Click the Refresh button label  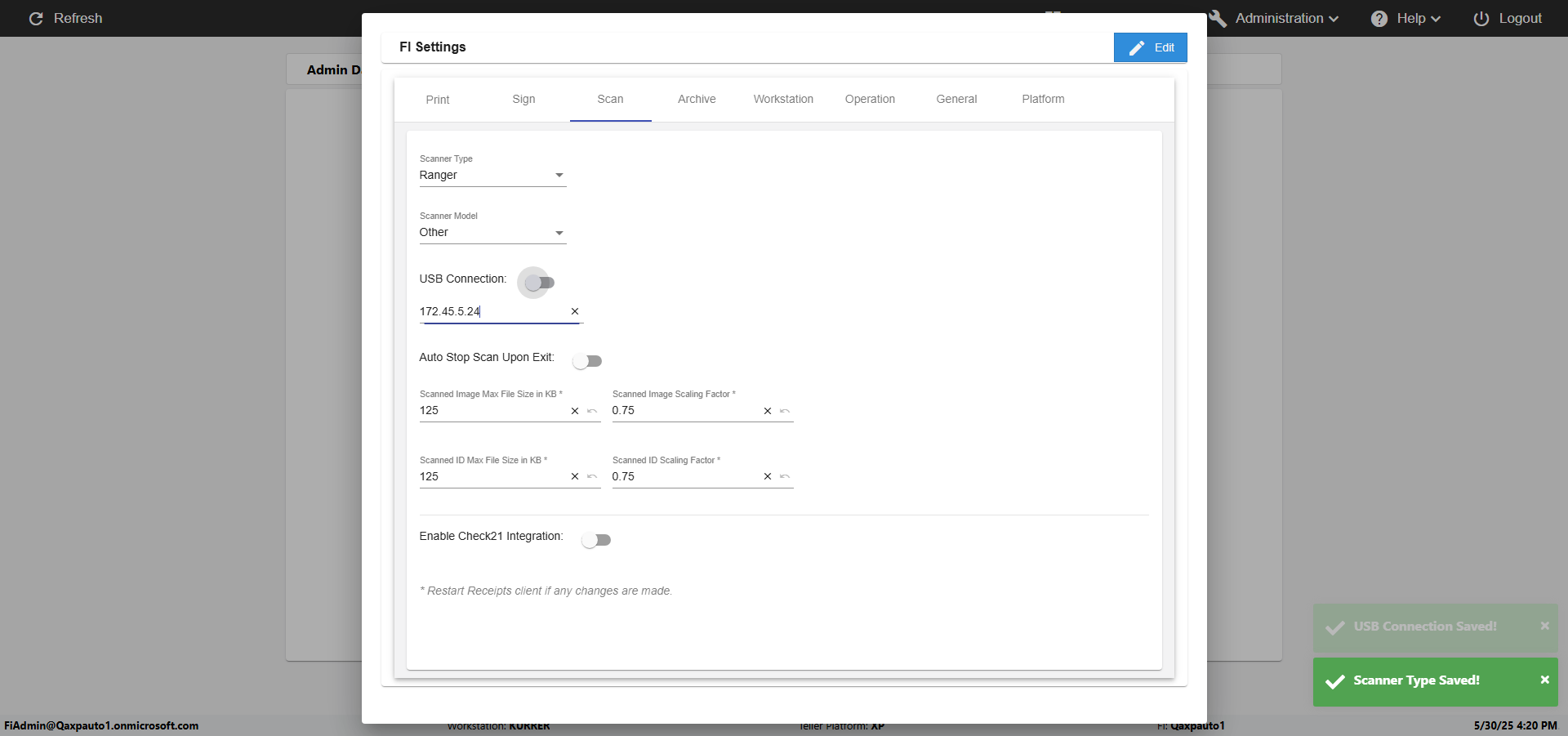[78, 18]
